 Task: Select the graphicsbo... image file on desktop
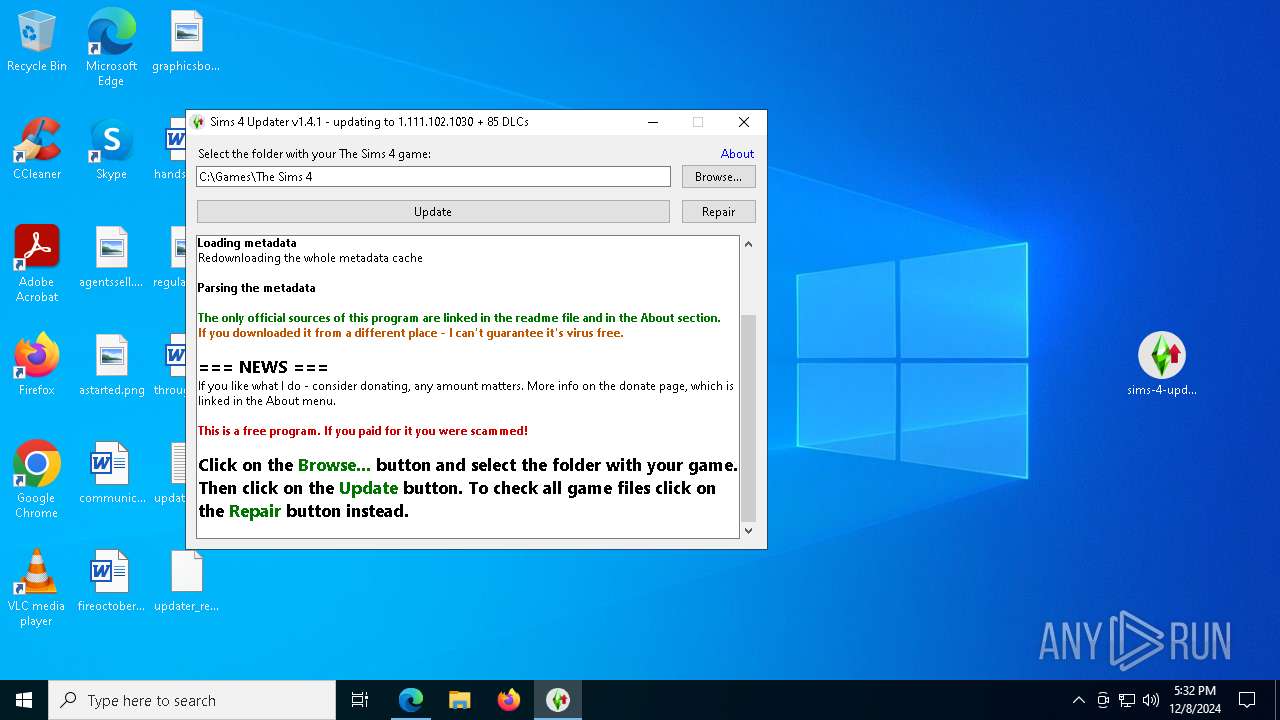(186, 42)
